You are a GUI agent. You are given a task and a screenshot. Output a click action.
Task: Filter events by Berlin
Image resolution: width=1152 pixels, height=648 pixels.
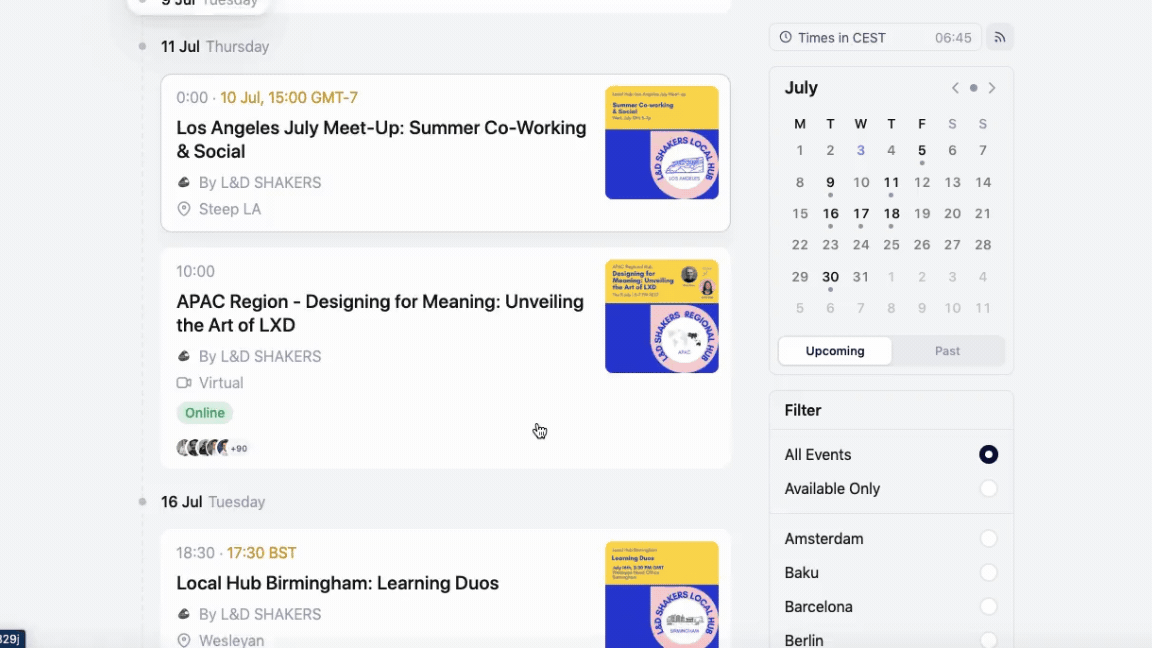click(x=988, y=641)
